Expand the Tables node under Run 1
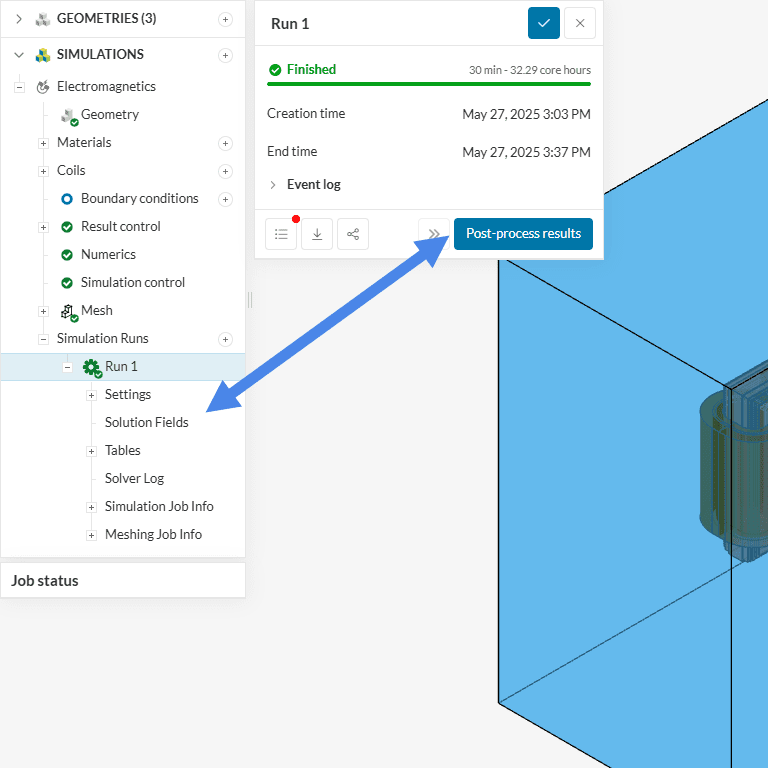This screenshot has height=768, width=768. point(91,451)
